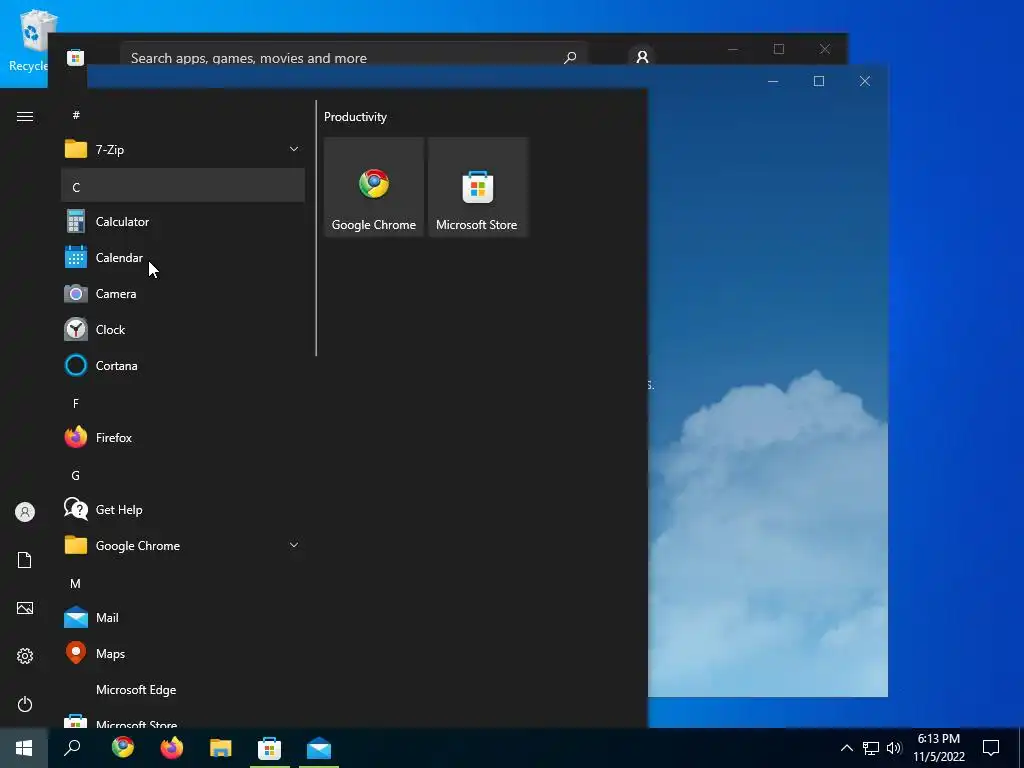The height and width of the screenshot is (768, 1024).
Task: Click the search magnifier in Microsoft Store
Action: (570, 57)
